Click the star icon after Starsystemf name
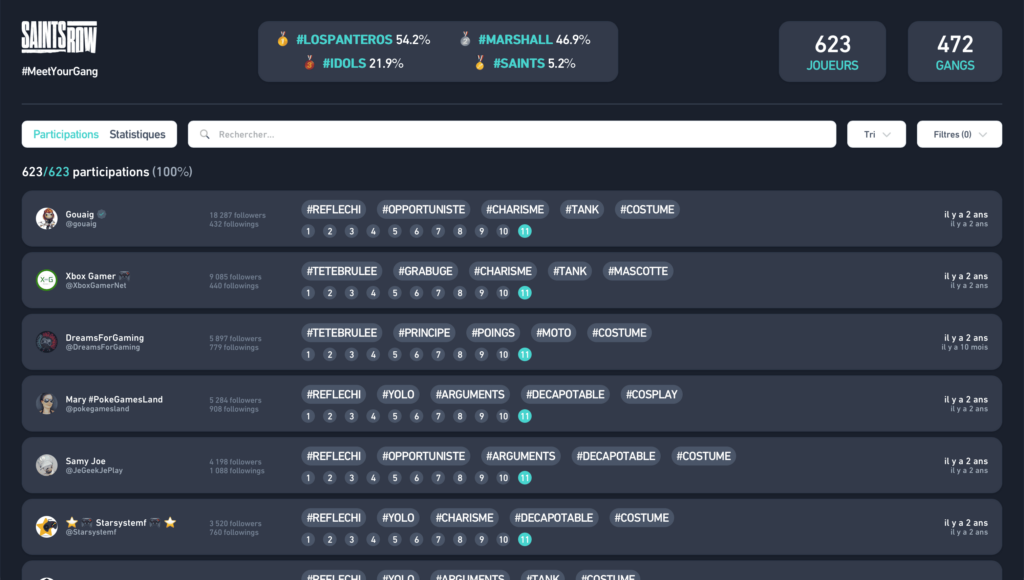The width and height of the screenshot is (1024, 580). (170, 523)
